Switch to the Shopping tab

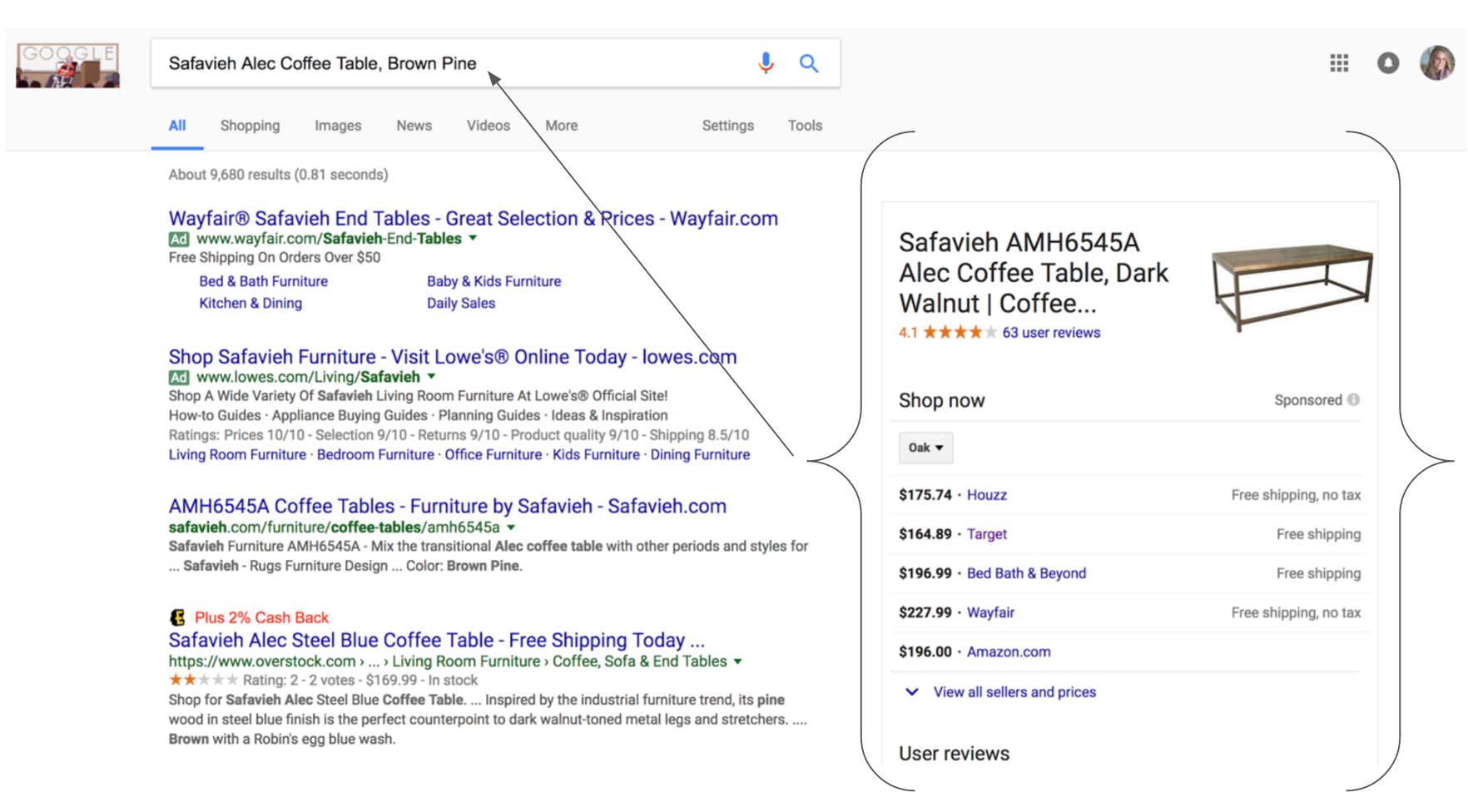point(250,126)
